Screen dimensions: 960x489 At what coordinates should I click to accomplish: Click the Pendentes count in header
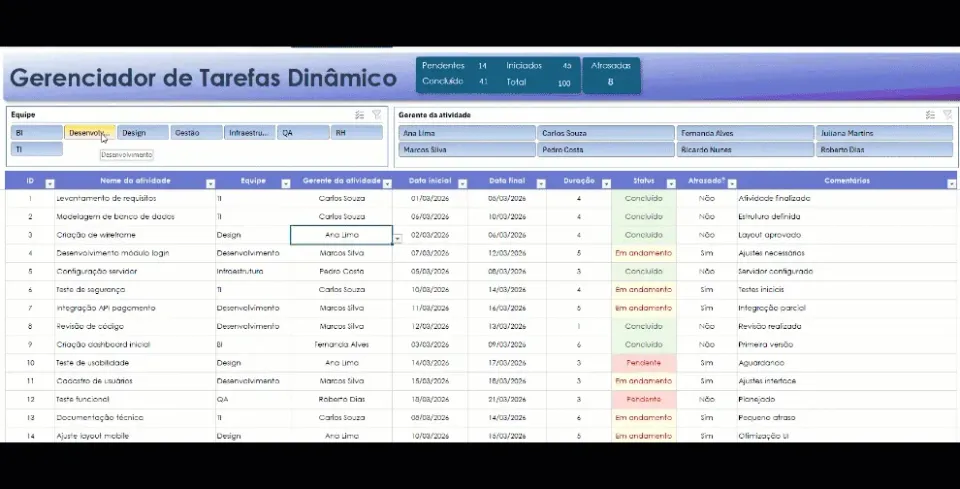coord(482,66)
